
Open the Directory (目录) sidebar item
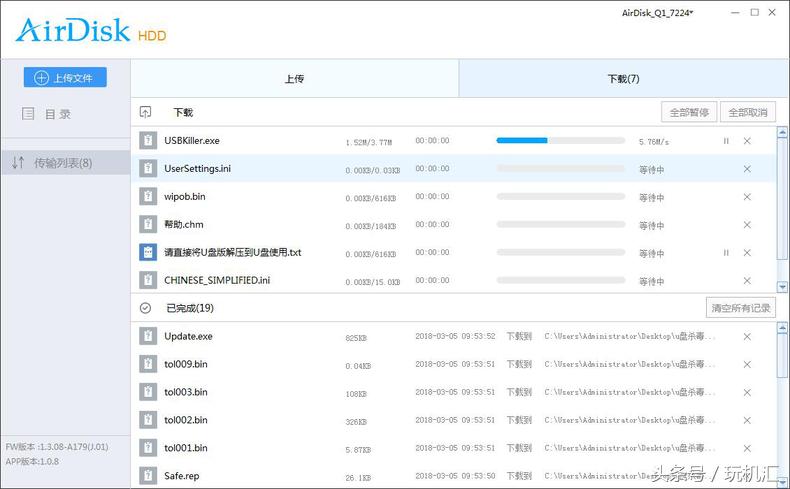point(46,114)
